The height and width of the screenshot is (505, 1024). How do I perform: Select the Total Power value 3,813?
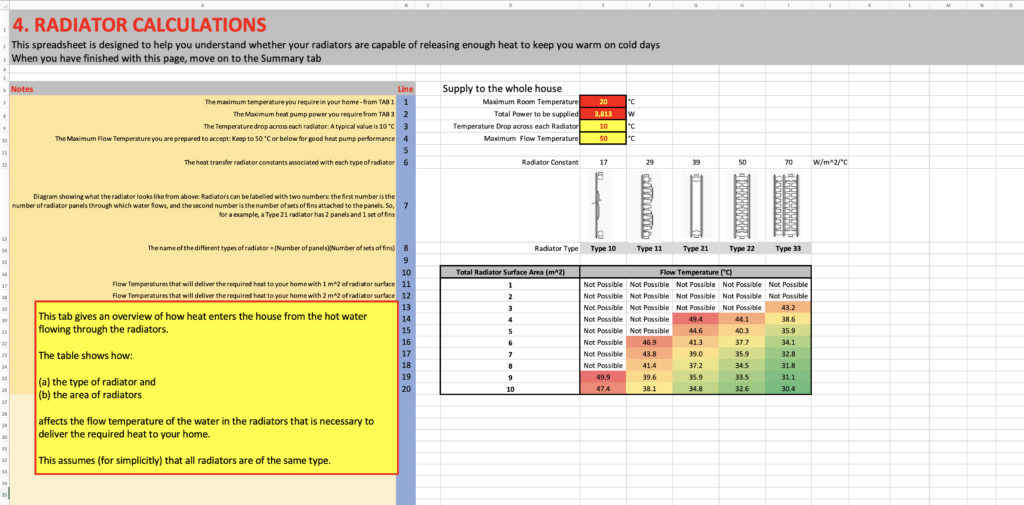(x=603, y=114)
